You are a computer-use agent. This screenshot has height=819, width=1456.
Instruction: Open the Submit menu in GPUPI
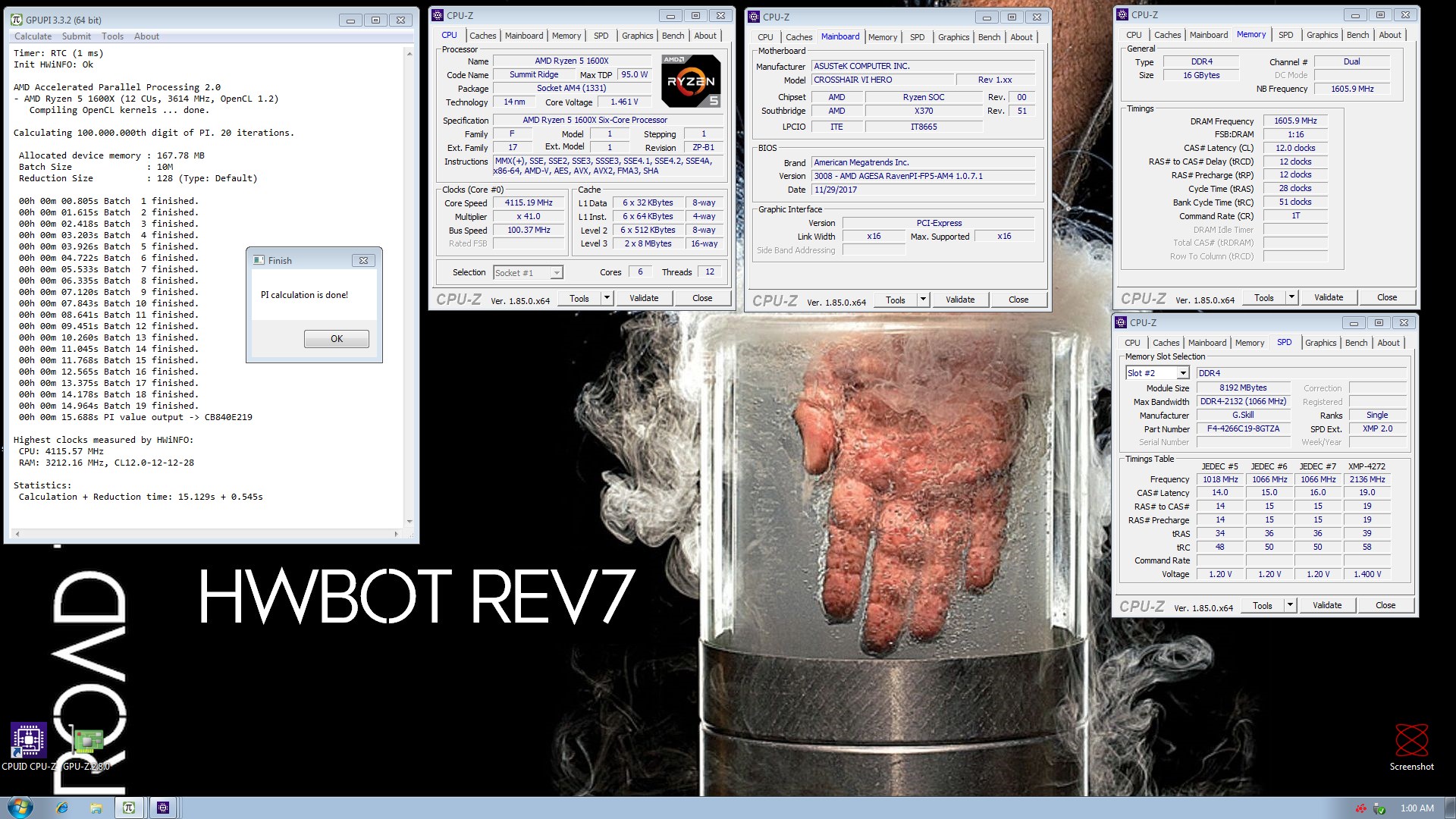[x=77, y=36]
